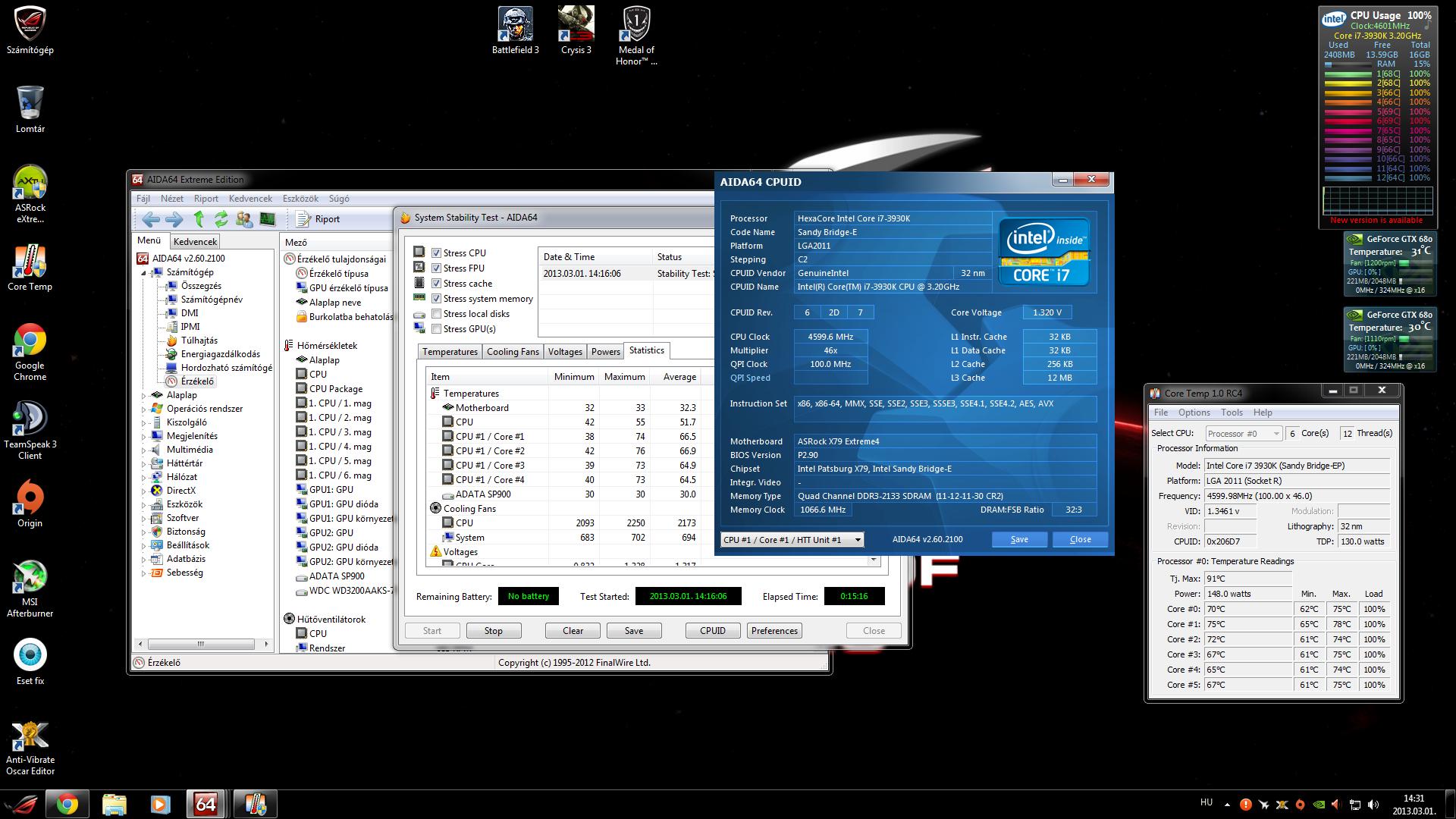Open TeamSpeak 3 Client desktop icon
The height and width of the screenshot is (819, 1456).
30,430
